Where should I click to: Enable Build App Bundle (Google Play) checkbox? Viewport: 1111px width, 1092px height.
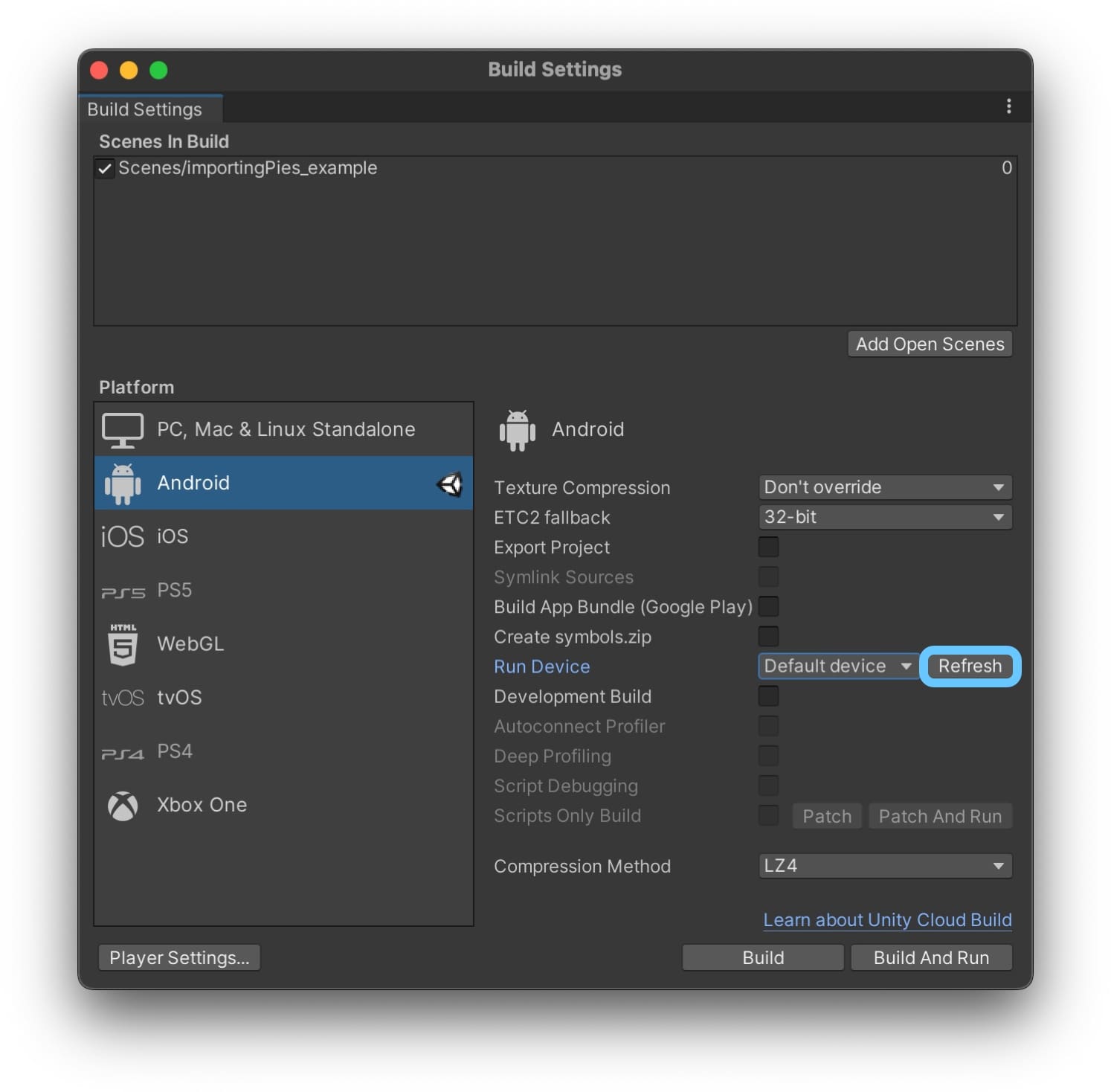click(x=768, y=606)
